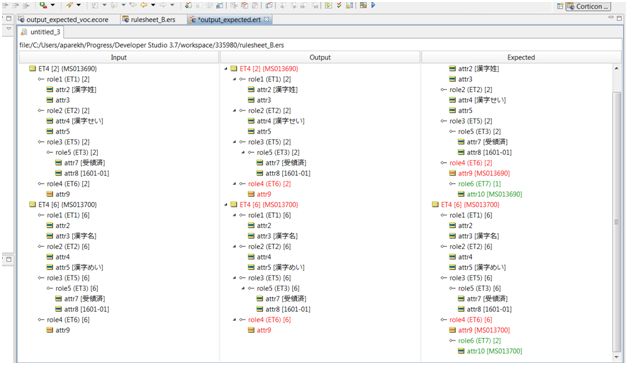Select red attr9 under ET4 [2] in Output
This screenshot has width=628, height=365.
click(x=264, y=194)
